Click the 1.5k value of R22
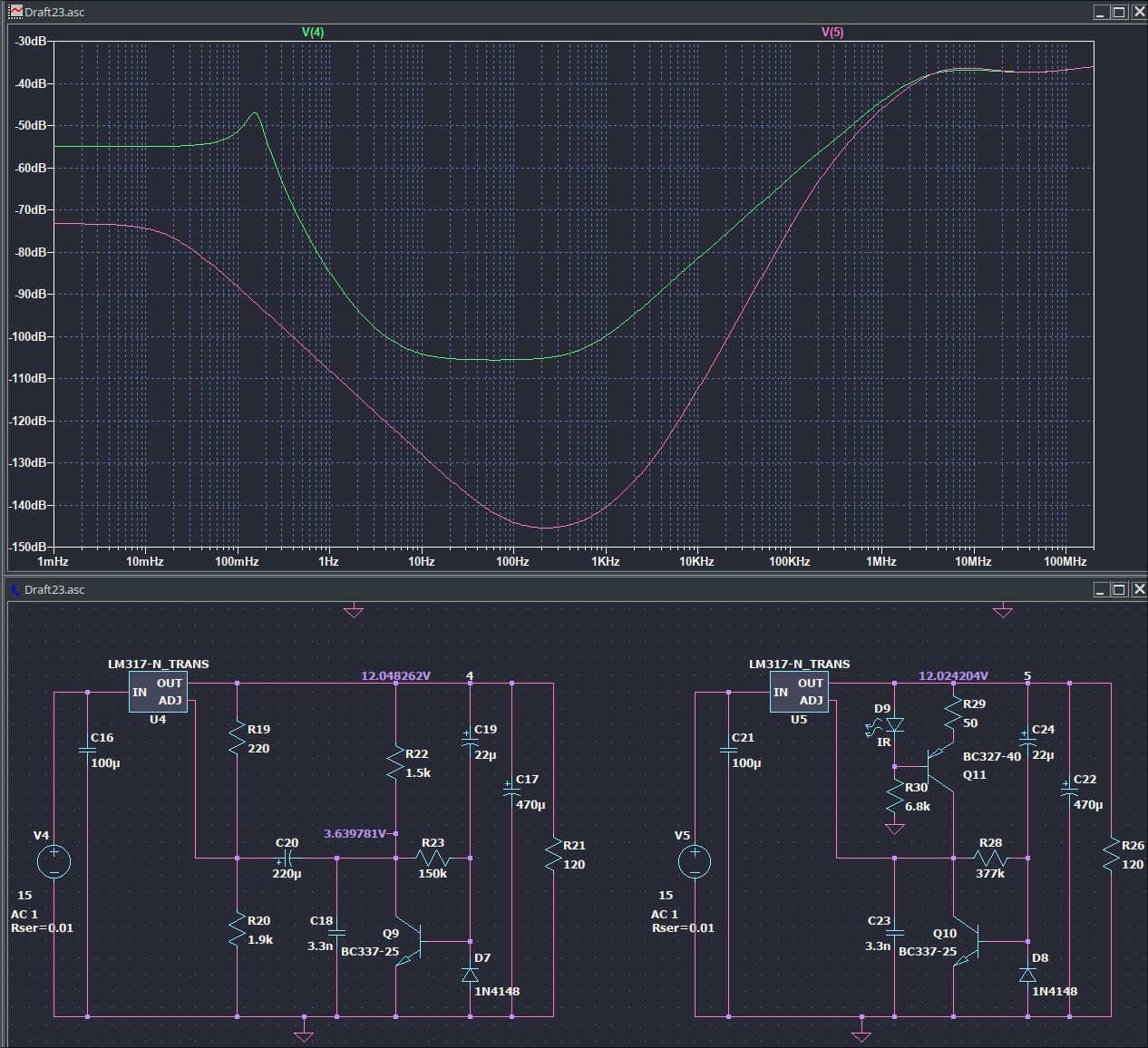Image resolution: width=1148 pixels, height=1048 pixels. point(418,772)
